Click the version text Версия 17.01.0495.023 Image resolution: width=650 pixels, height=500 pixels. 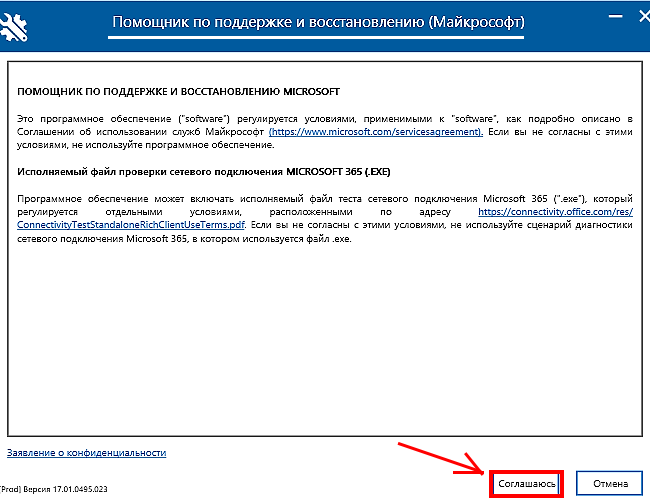tap(65, 489)
